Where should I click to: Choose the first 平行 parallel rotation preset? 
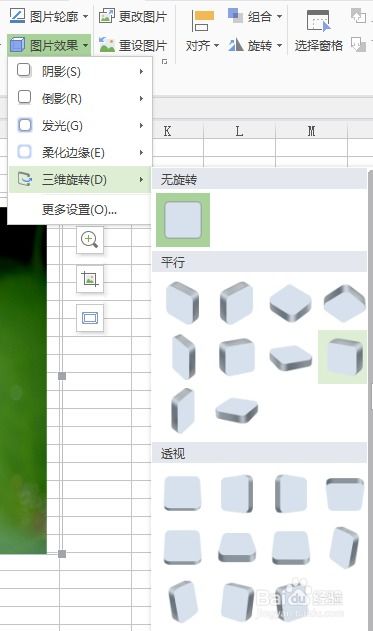182,303
